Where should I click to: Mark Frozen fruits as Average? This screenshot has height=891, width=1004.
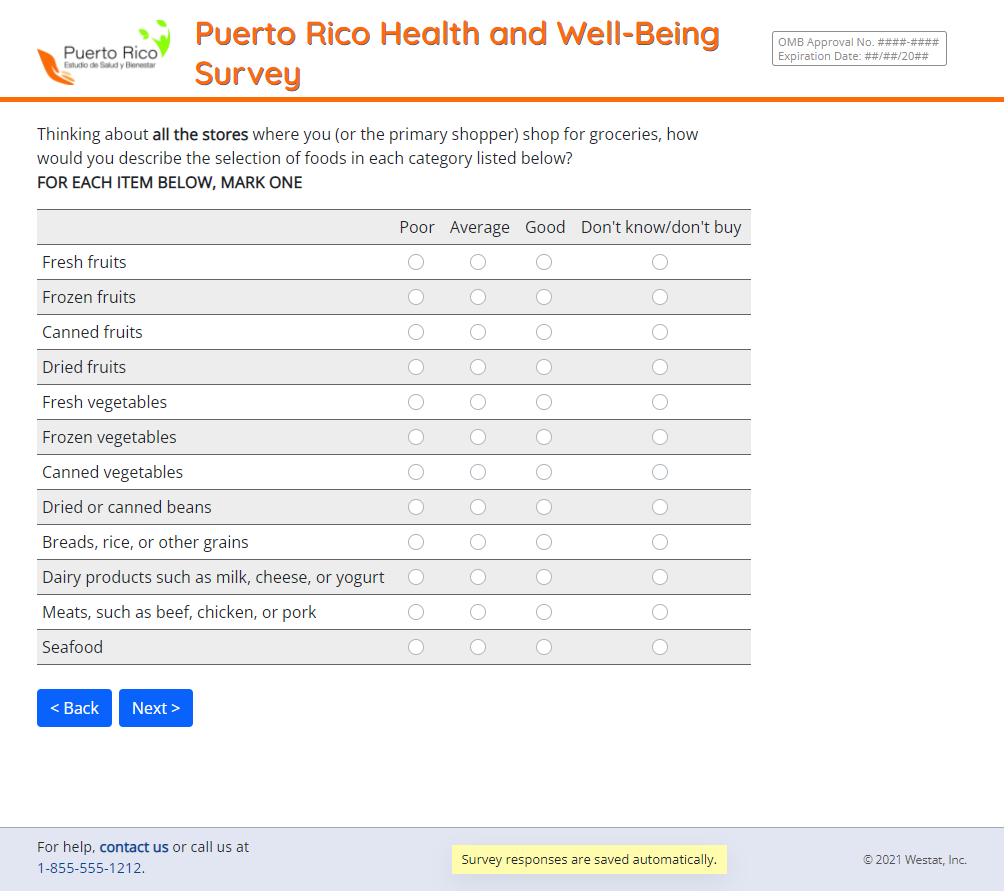(x=478, y=297)
